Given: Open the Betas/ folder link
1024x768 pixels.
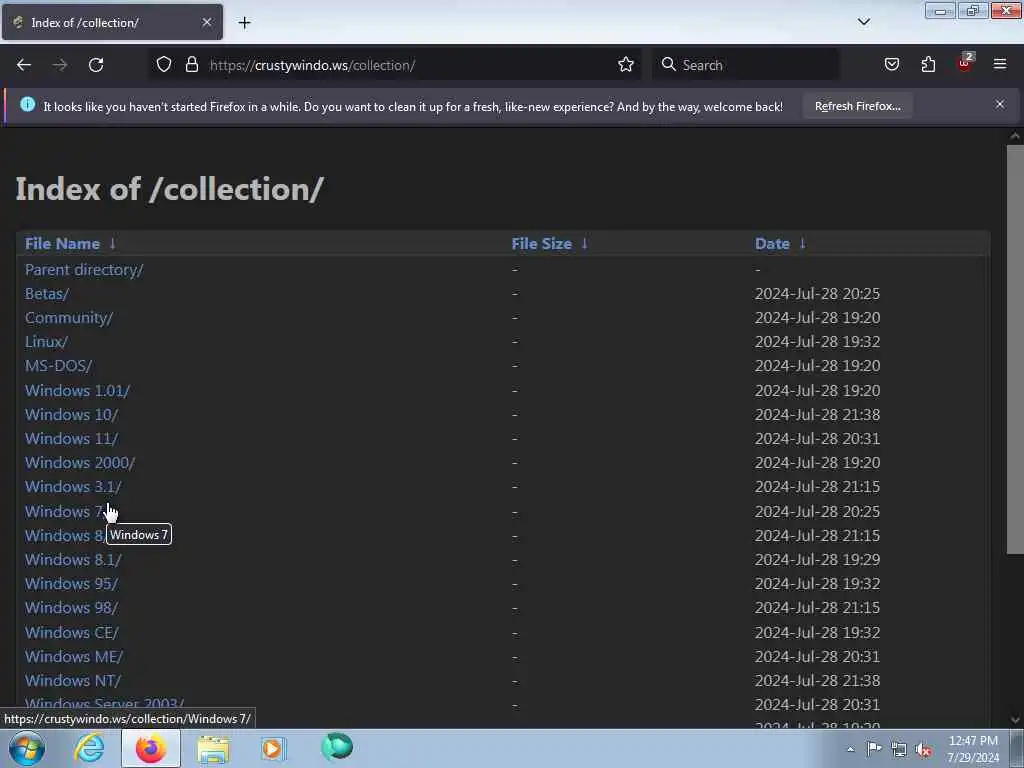Looking at the screenshot, I should (46, 294).
